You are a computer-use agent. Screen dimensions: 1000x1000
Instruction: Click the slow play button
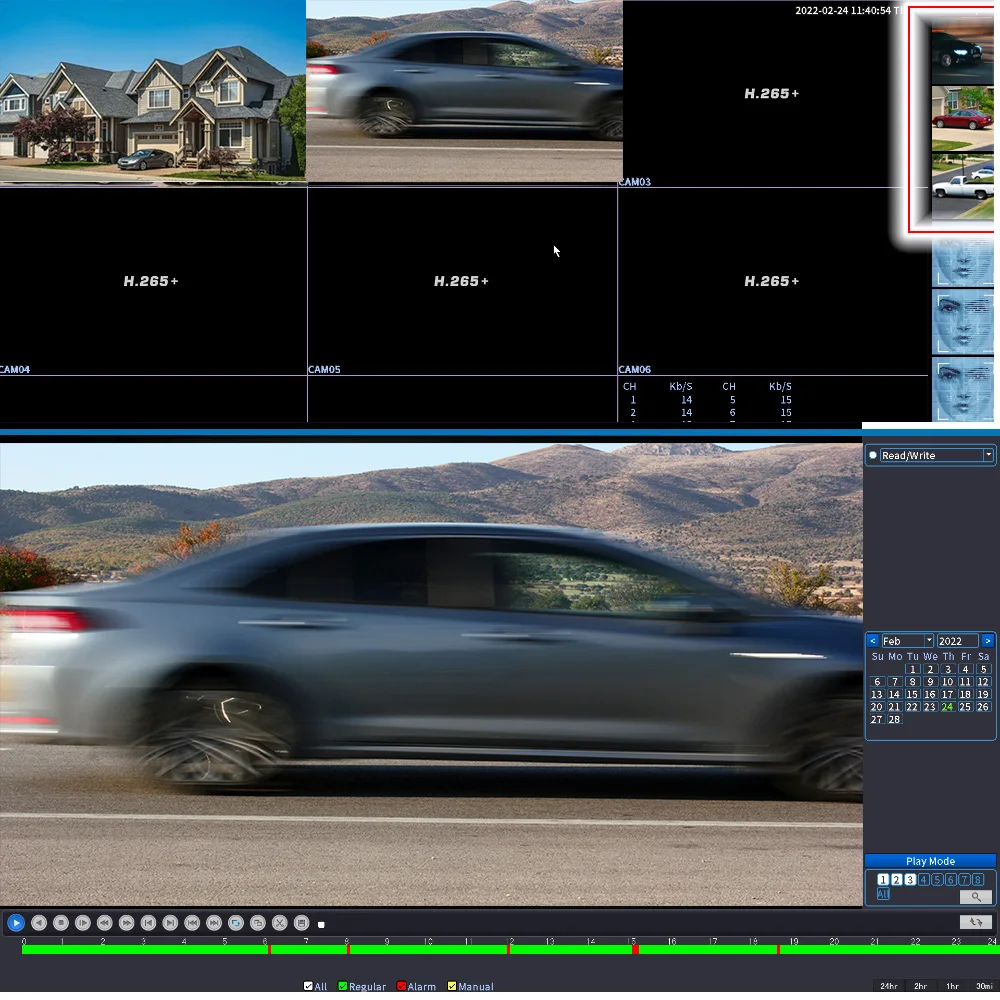click(x=83, y=923)
